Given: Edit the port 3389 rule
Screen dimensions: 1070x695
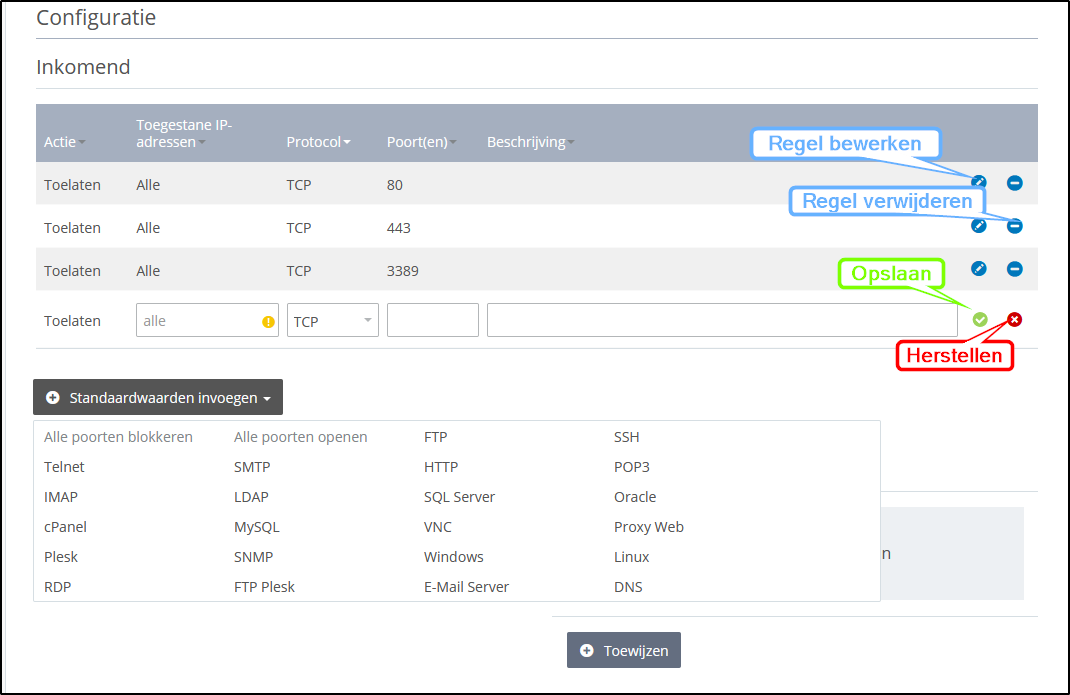Looking at the screenshot, I should pos(979,269).
